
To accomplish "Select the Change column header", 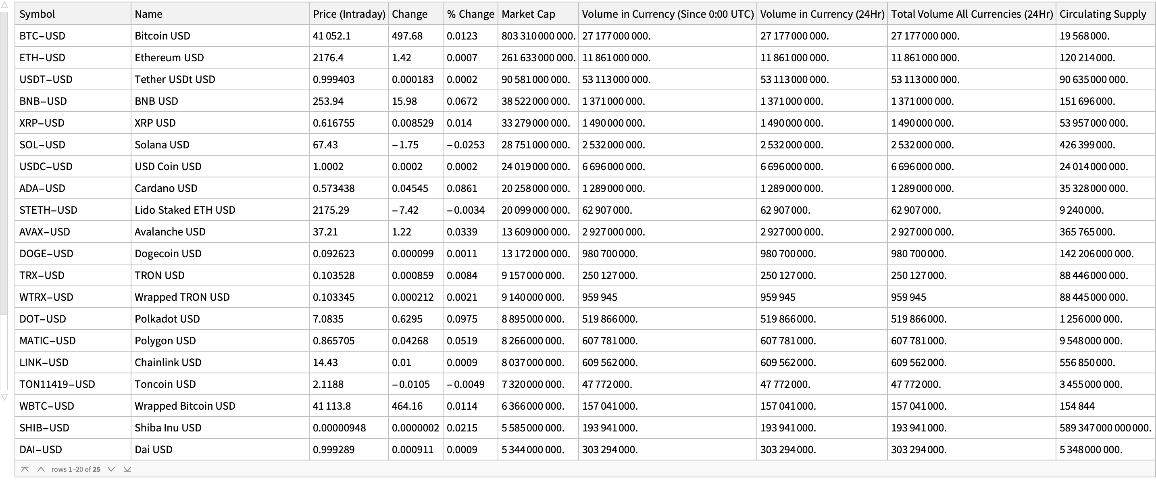I will click(x=410, y=14).
